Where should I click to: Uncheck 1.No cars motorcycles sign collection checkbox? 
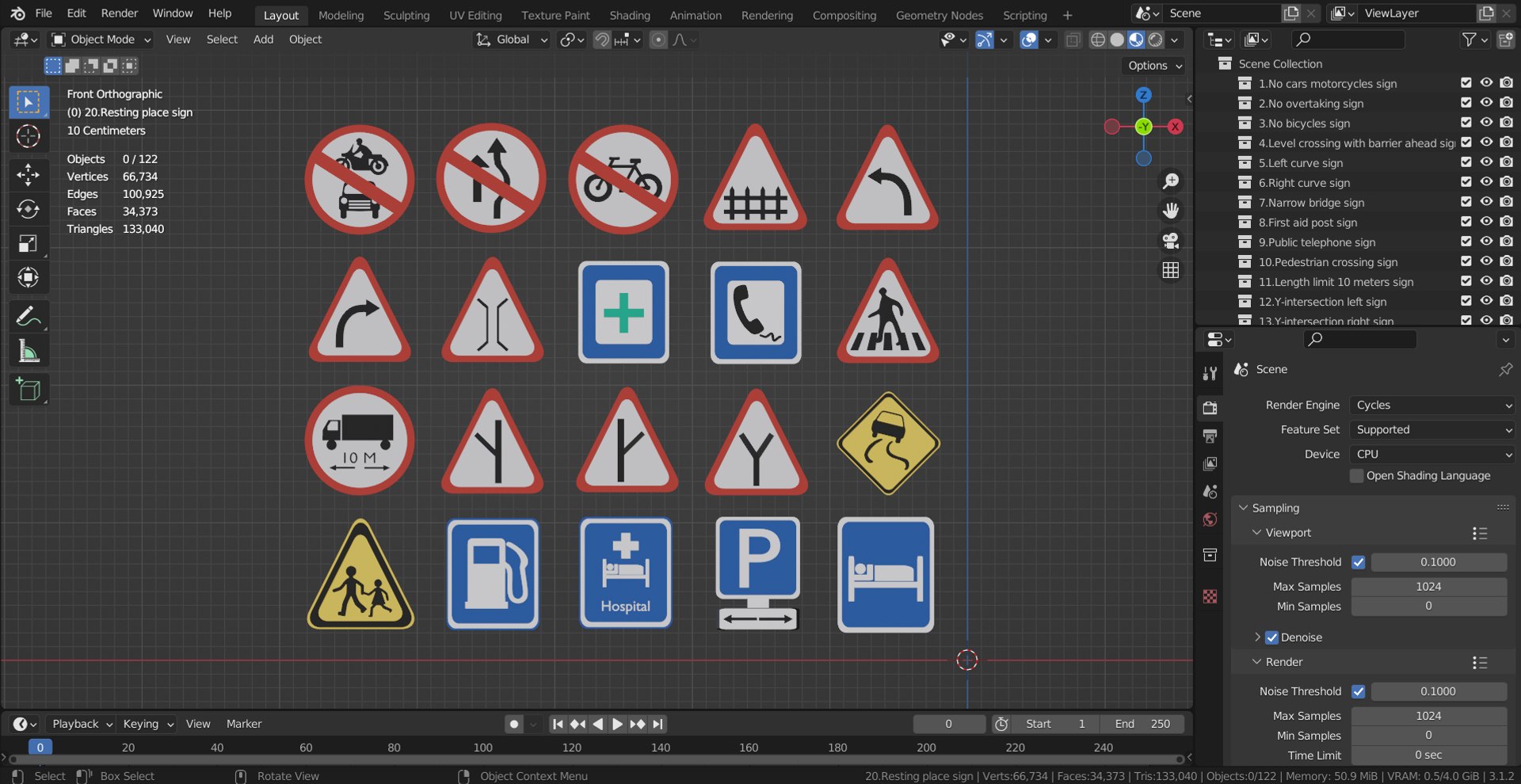1466,82
